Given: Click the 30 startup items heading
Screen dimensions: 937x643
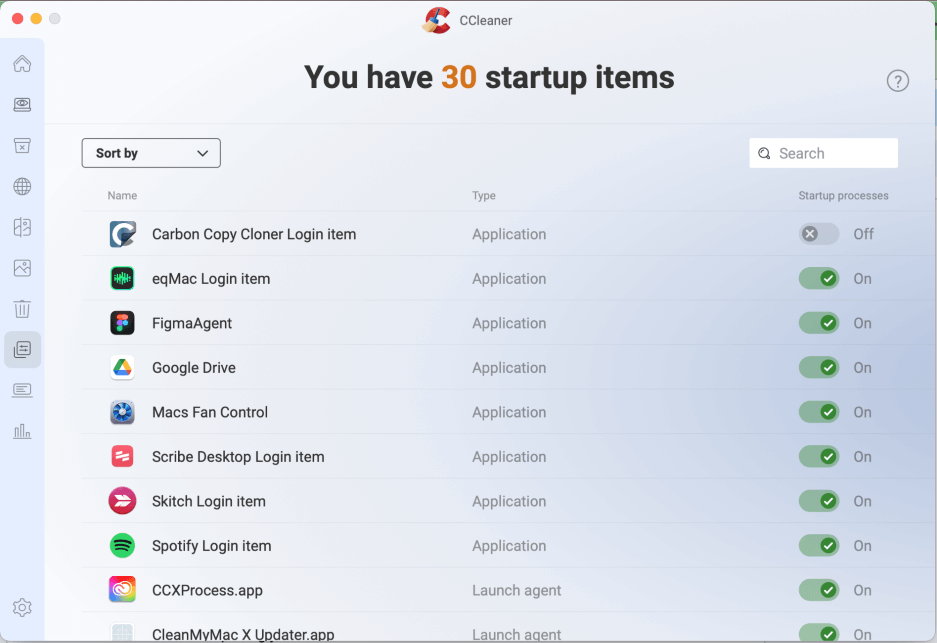Looking at the screenshot, I should point(489,78).
